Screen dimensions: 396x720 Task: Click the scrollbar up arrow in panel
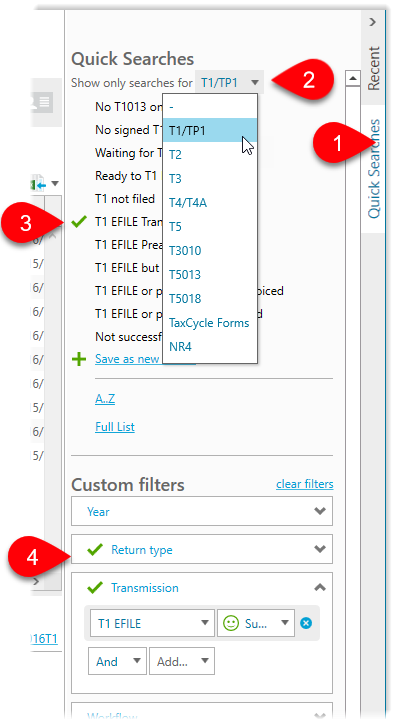point(352,79)
